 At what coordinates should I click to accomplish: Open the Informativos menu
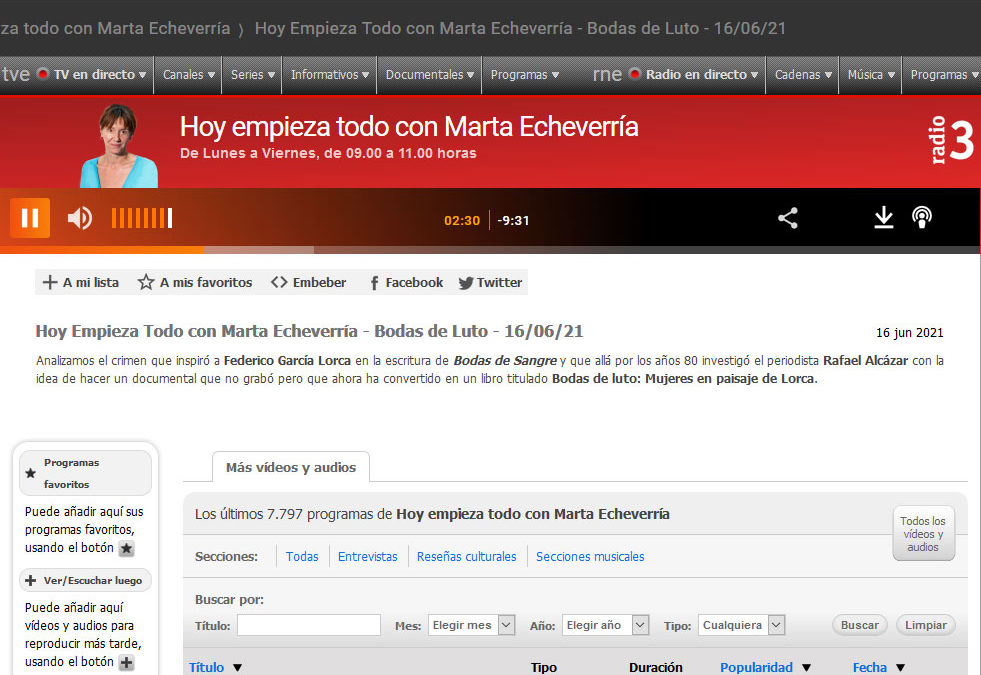point(330,75)
